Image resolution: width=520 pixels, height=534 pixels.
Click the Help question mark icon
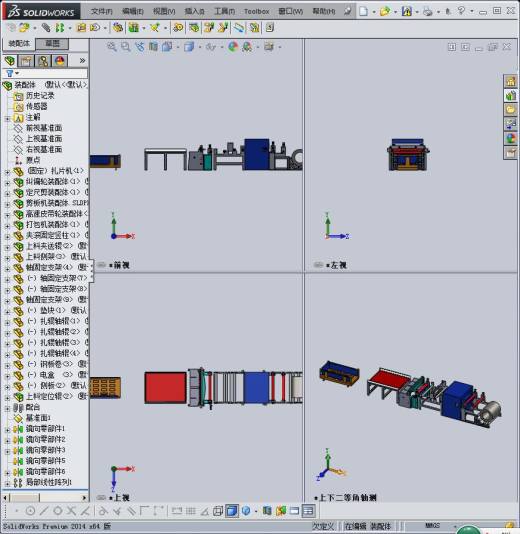(461, 11)
